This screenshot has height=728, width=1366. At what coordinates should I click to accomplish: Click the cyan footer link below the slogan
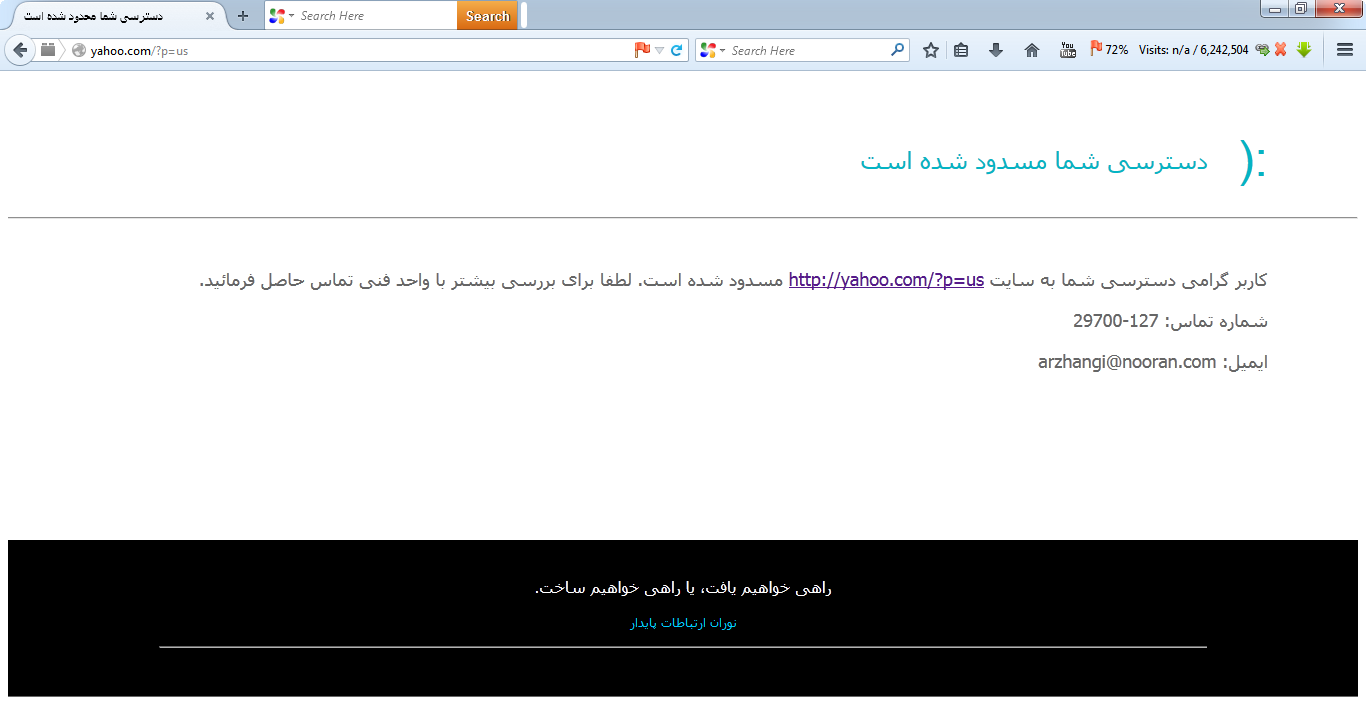coord(683,623)
